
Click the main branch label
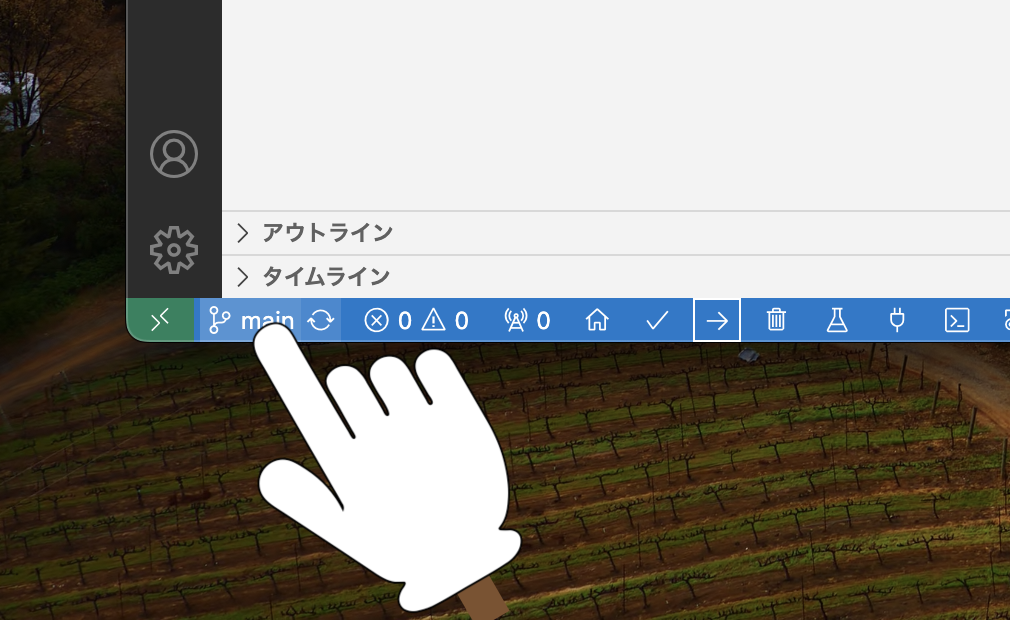266,320
